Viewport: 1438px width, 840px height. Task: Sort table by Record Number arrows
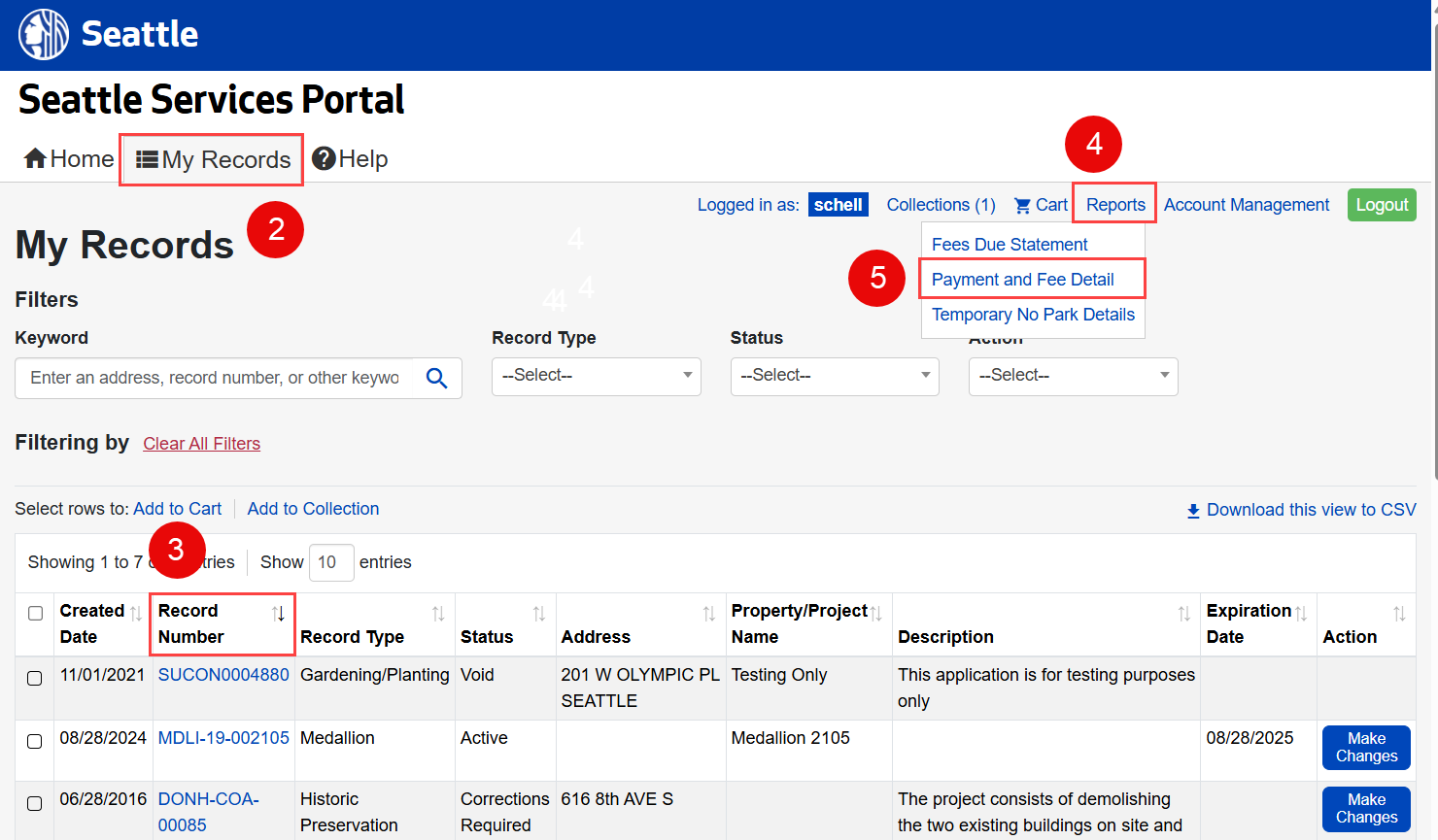278,614
